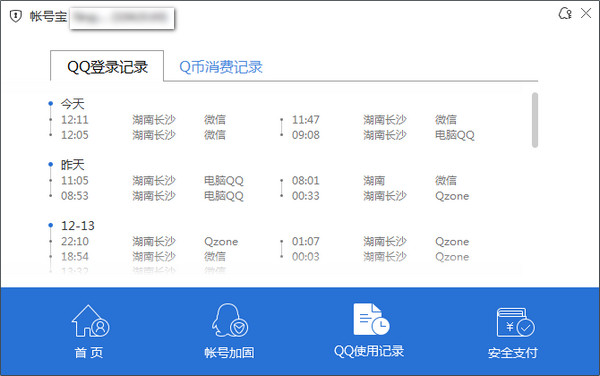Click the 18:54 login time
600x376 pixels.
click(x=75, y=257)
